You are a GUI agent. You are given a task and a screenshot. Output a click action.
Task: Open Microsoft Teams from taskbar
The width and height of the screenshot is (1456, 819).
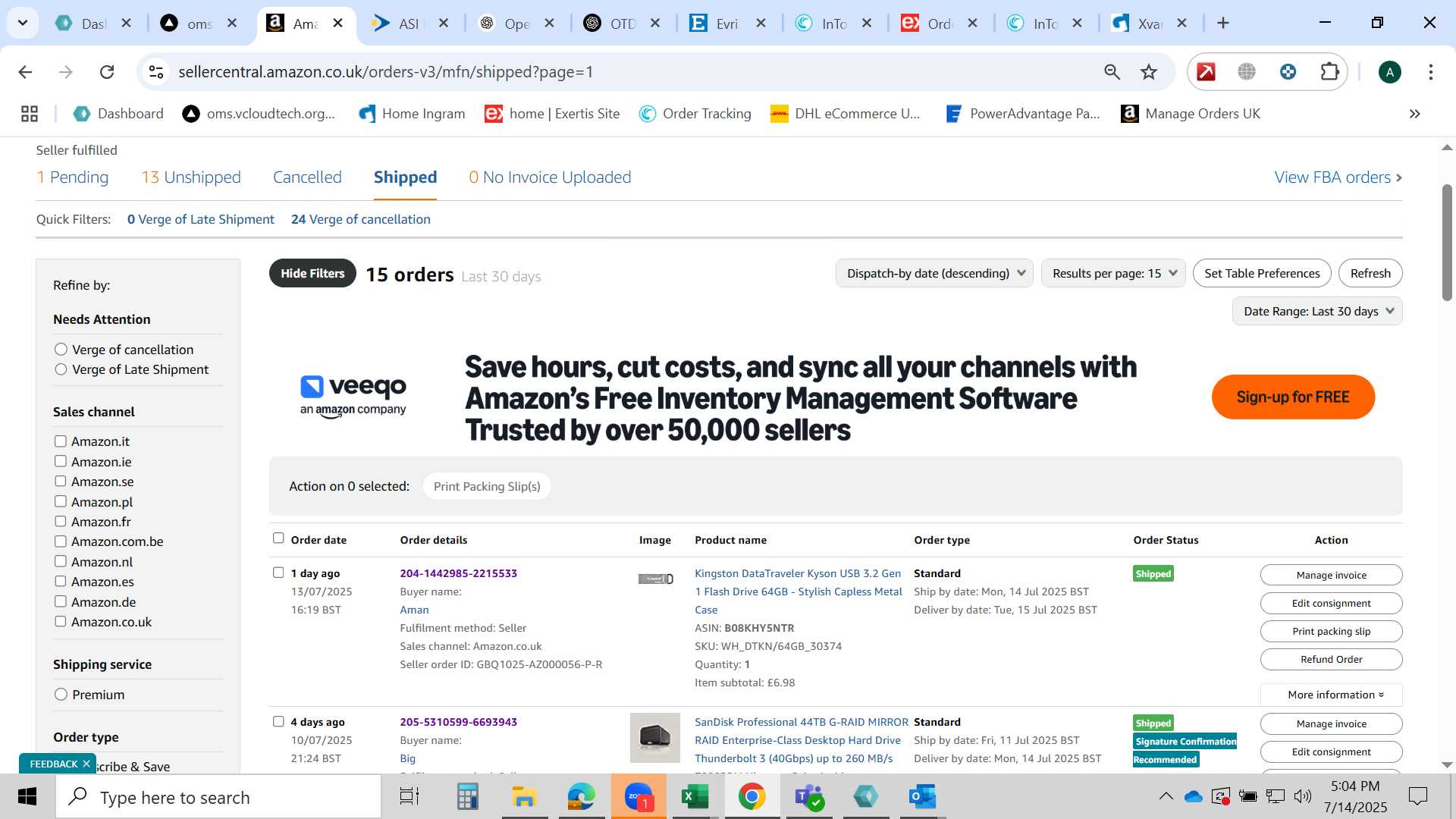pos(809,797)
